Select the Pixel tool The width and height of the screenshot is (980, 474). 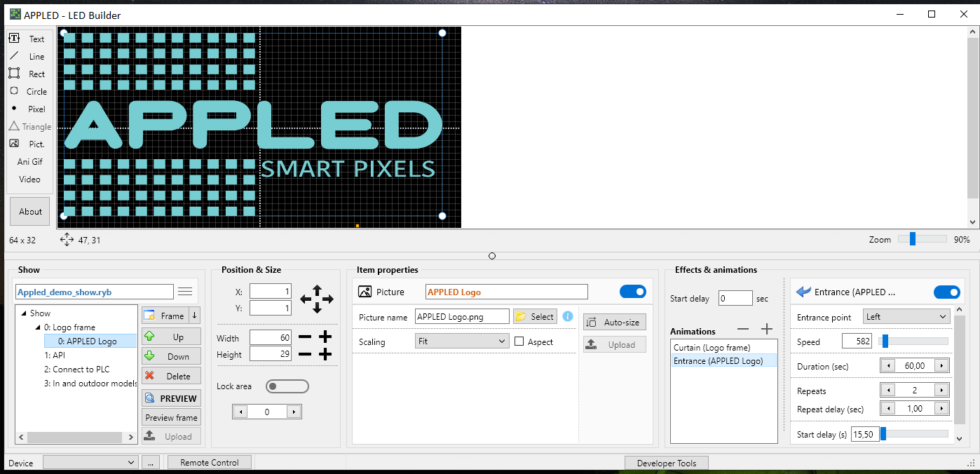pyautogui.click(x=29, y=109)
